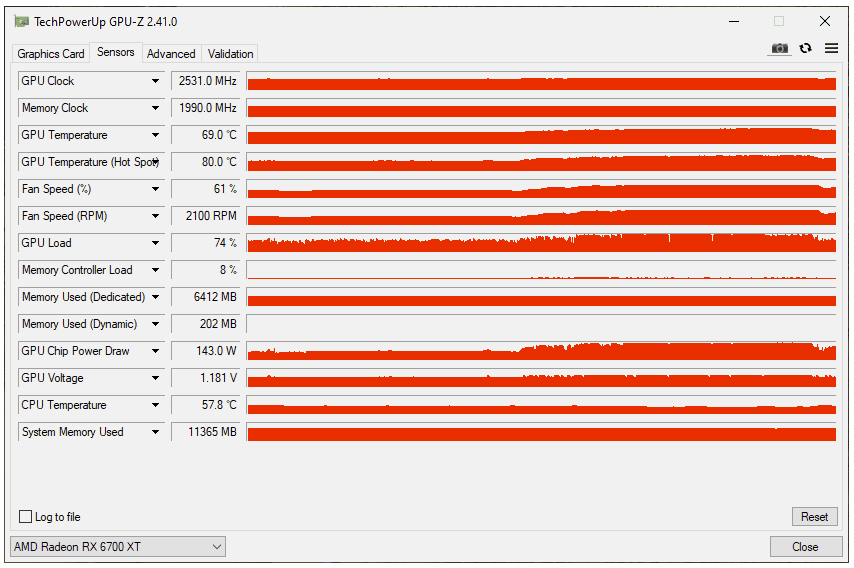
Task: Open the GPU Temperature dropdown arrow
Action: pyautogui.click(x=155, y=135)
